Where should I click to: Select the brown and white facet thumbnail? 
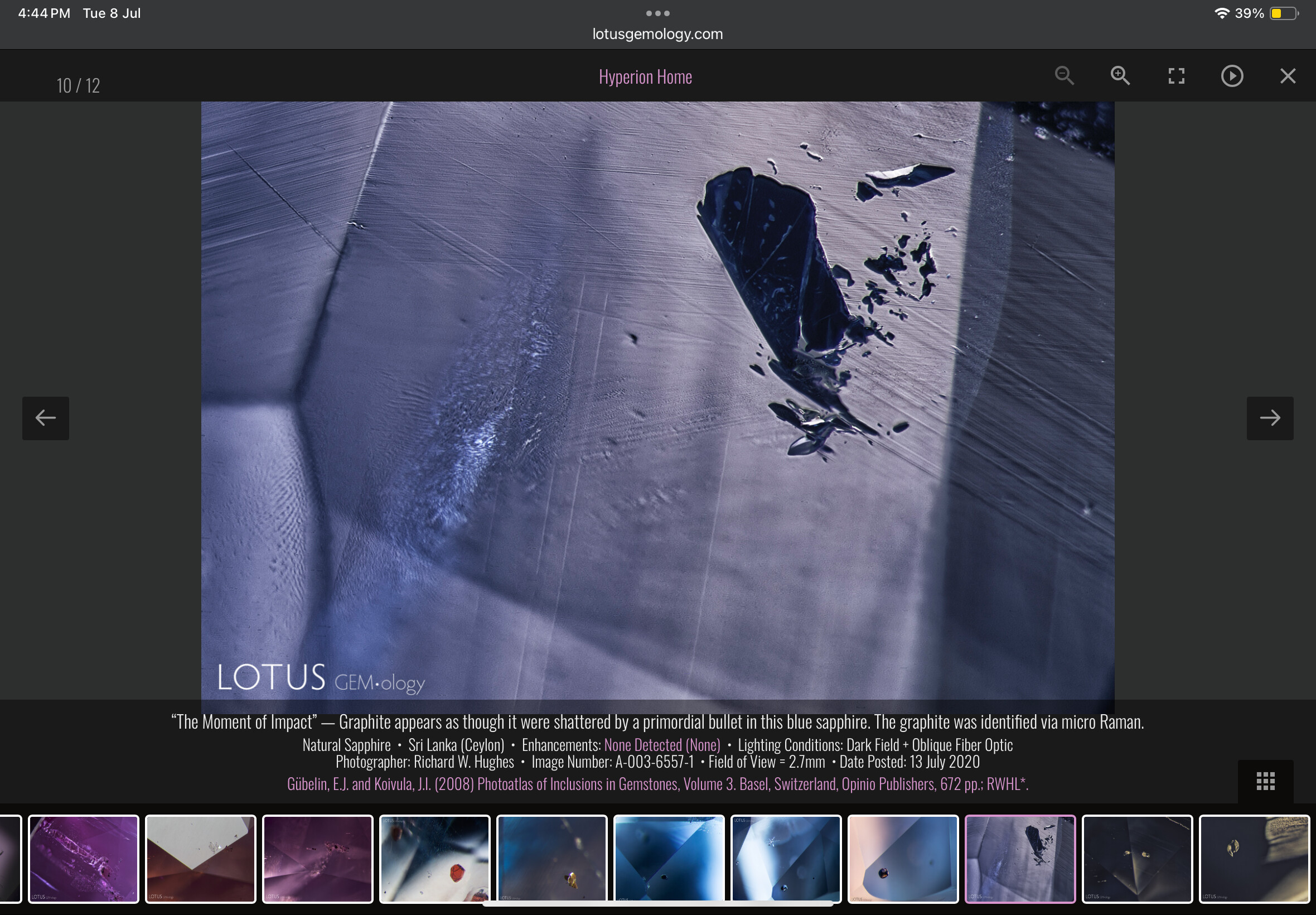point(201,859)
